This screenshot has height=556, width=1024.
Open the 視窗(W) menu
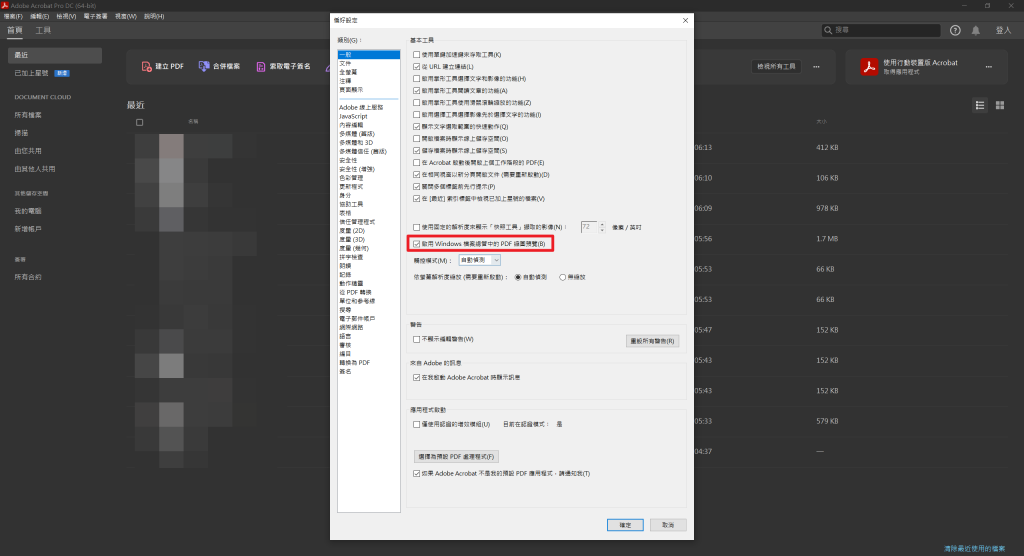(x=126, y=16)
